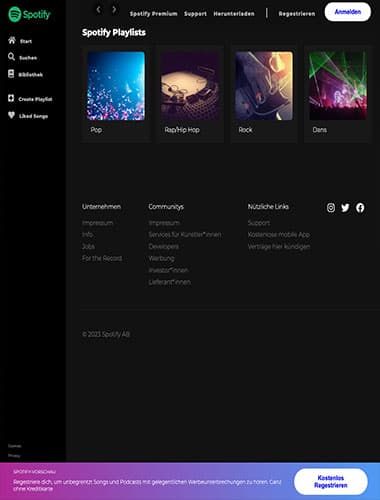Open Support in the top navigation
The height and width of the screenshot is (500, 380).
point(195,14)
